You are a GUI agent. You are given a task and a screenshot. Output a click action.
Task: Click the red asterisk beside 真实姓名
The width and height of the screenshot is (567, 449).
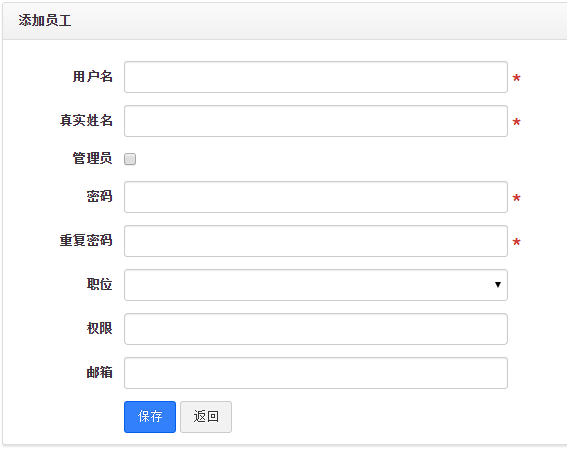click(516, 122)
